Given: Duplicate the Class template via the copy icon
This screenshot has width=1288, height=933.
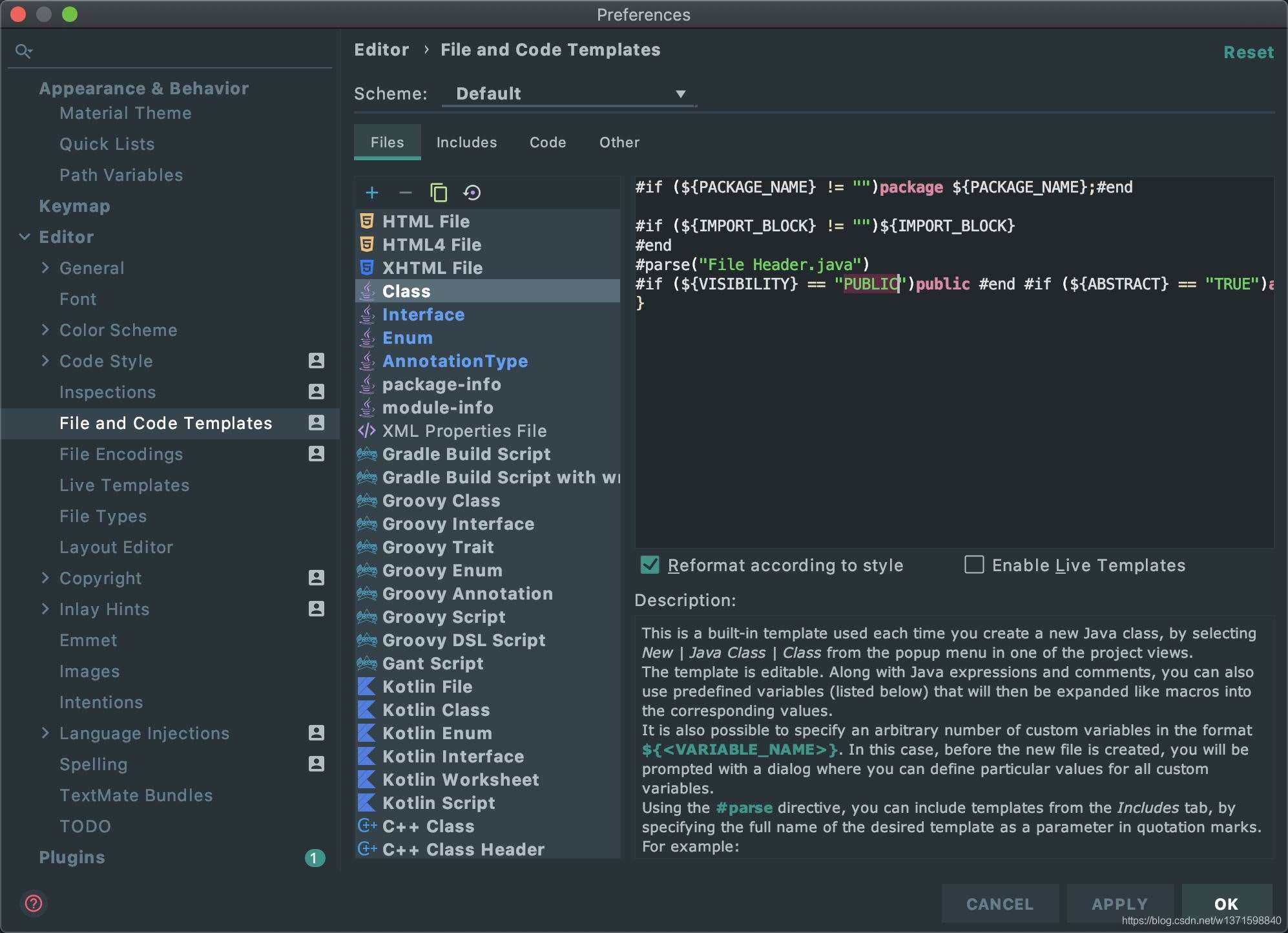Looking at the screenshot, I should [x=439, y=192].
